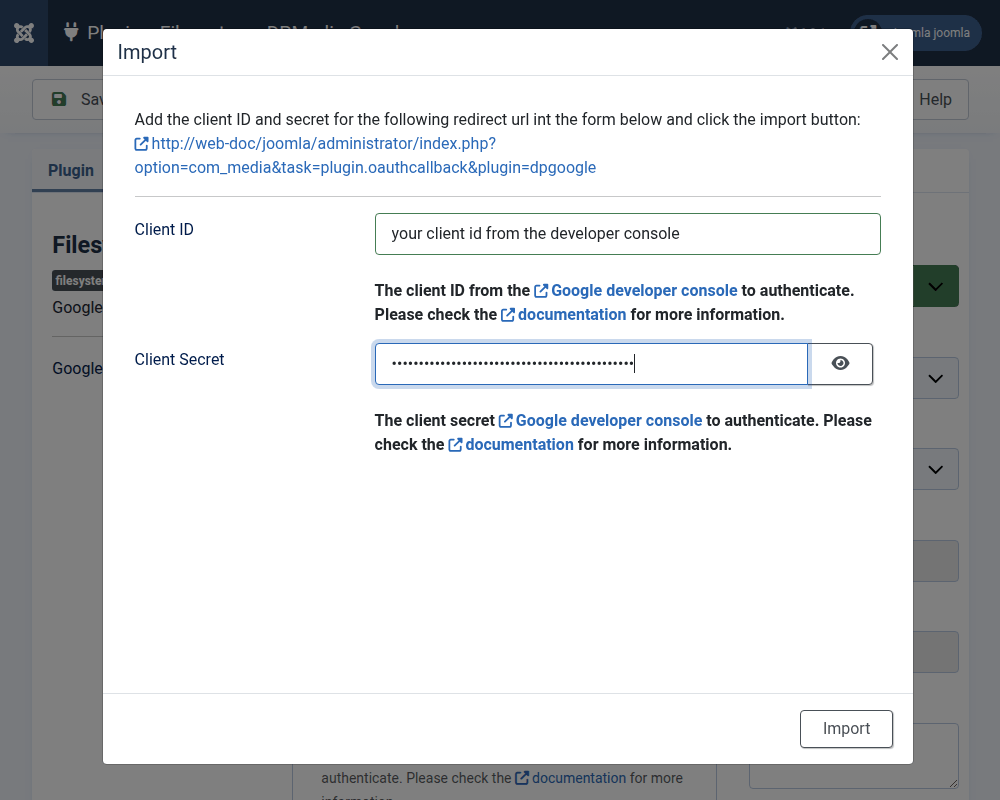
Task: Open documentation link under Client Secret
Action: [x=519, y=444]
